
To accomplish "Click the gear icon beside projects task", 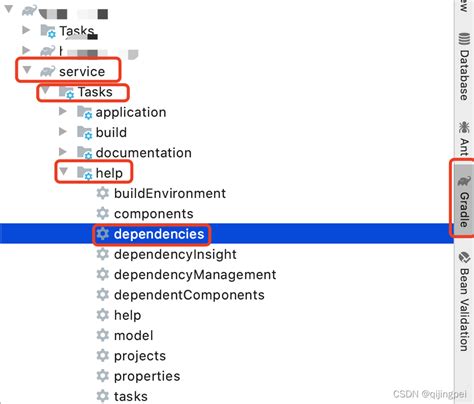I will (103, 356).
